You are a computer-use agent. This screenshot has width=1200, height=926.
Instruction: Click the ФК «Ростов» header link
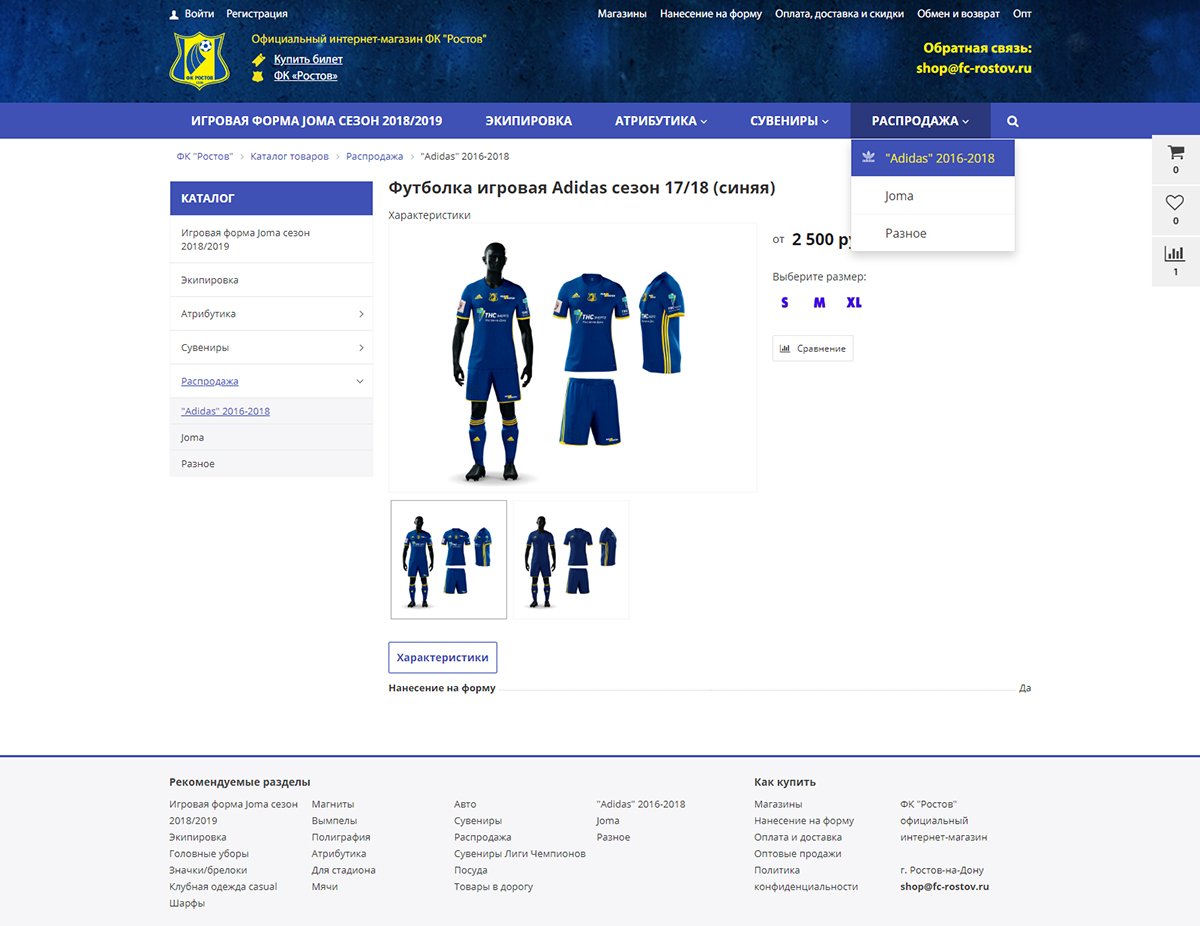point(306,76)
